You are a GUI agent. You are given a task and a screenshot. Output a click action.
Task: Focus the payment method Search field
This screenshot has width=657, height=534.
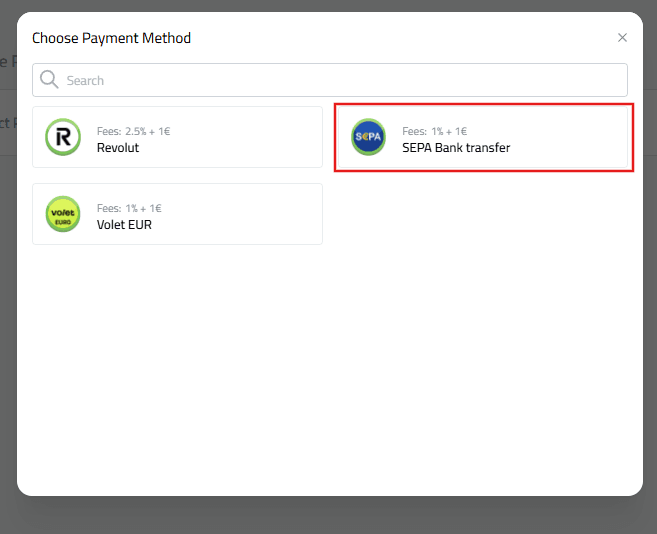330,80
